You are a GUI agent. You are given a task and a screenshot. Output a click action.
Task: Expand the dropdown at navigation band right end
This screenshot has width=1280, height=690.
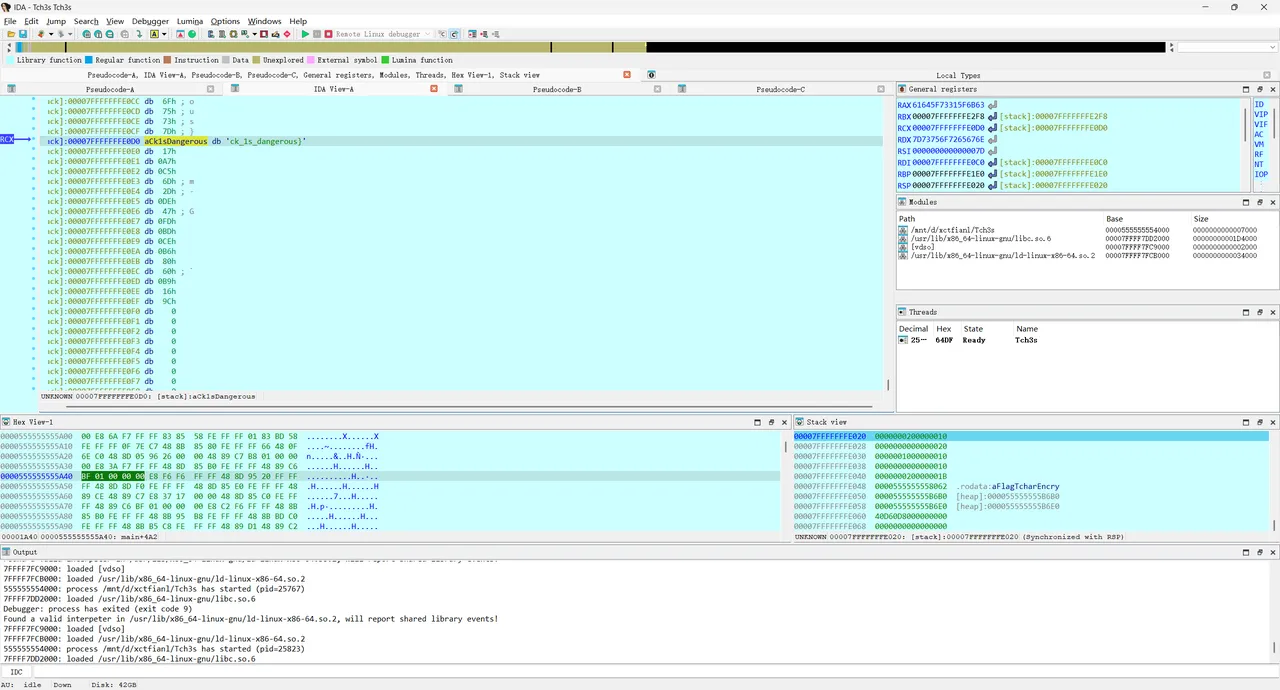1270,47
